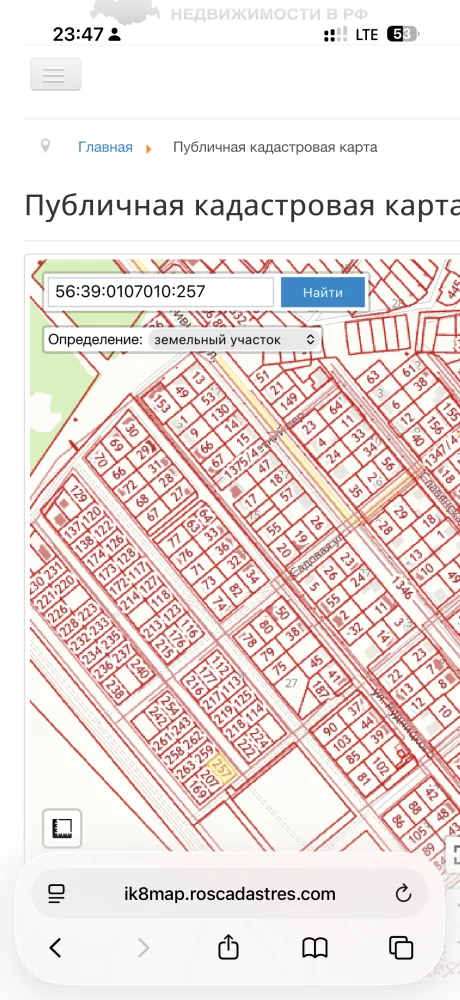This screenshot has height=1000, width=460.
Task: Open the hamburger navigation menu
Action: coord(56,75)
